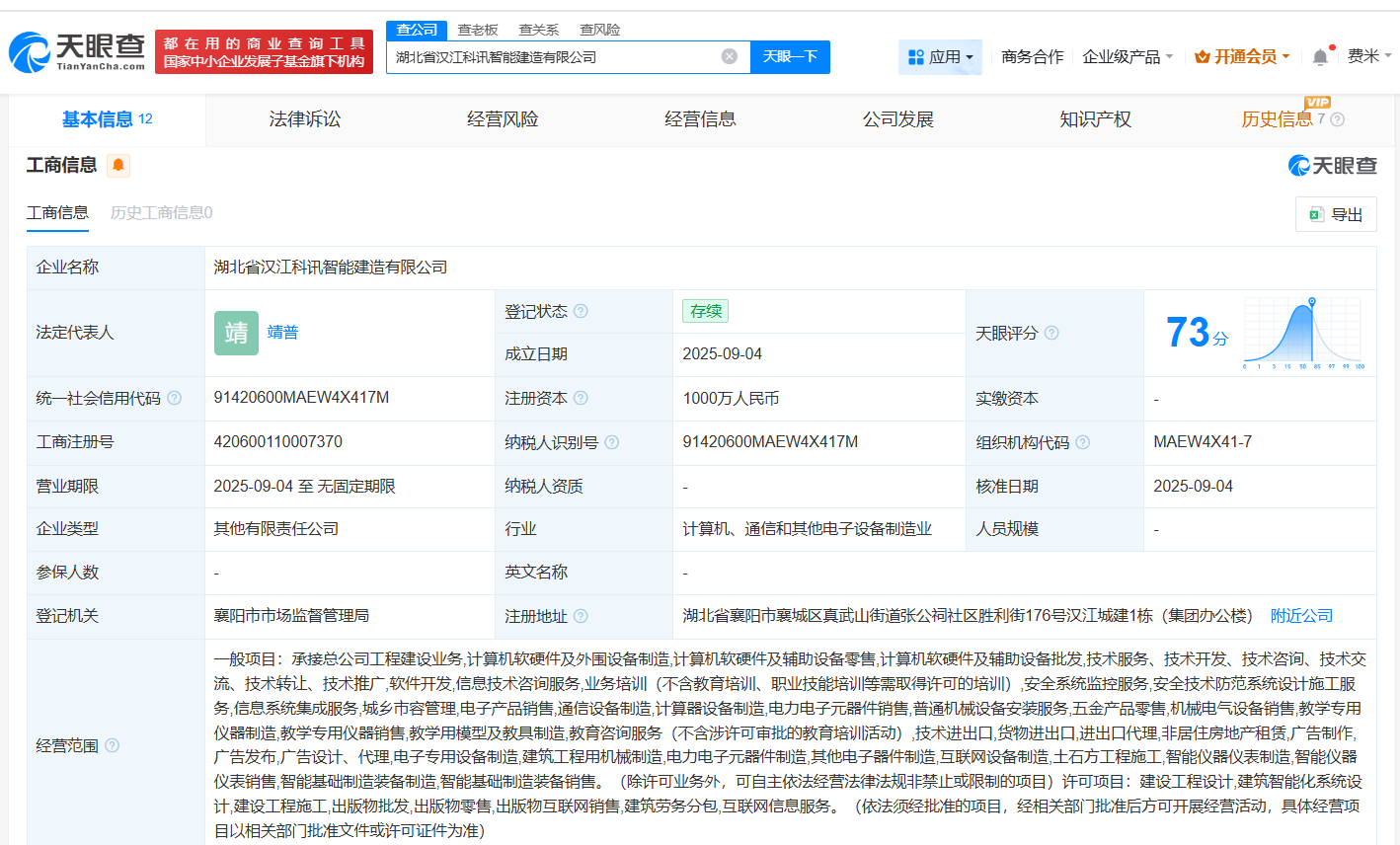Click the help icon next to 统一社会信用代码
This screenshot has height=845, width=1400.
pyautogui.click(x=176, y=398)
